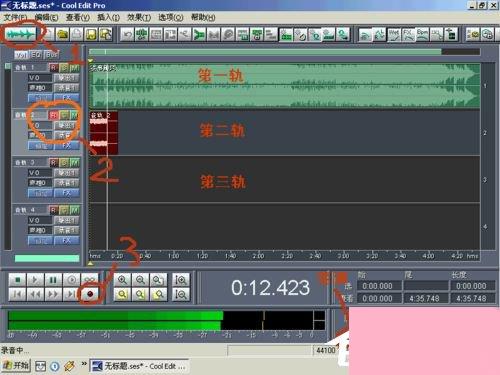Jump to the end of the session
Image resolution: width=500 pixels, height=375 pixels.
coord(71,294)
